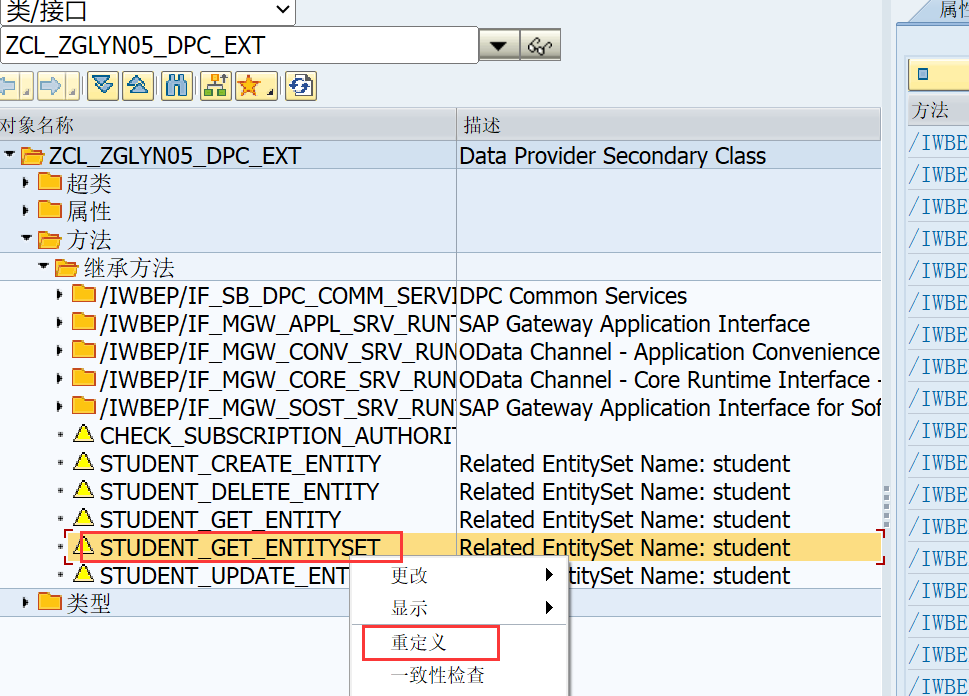Click the 继承方法 open folder icon
969x696 pixels.
click(x=67, y=268)
